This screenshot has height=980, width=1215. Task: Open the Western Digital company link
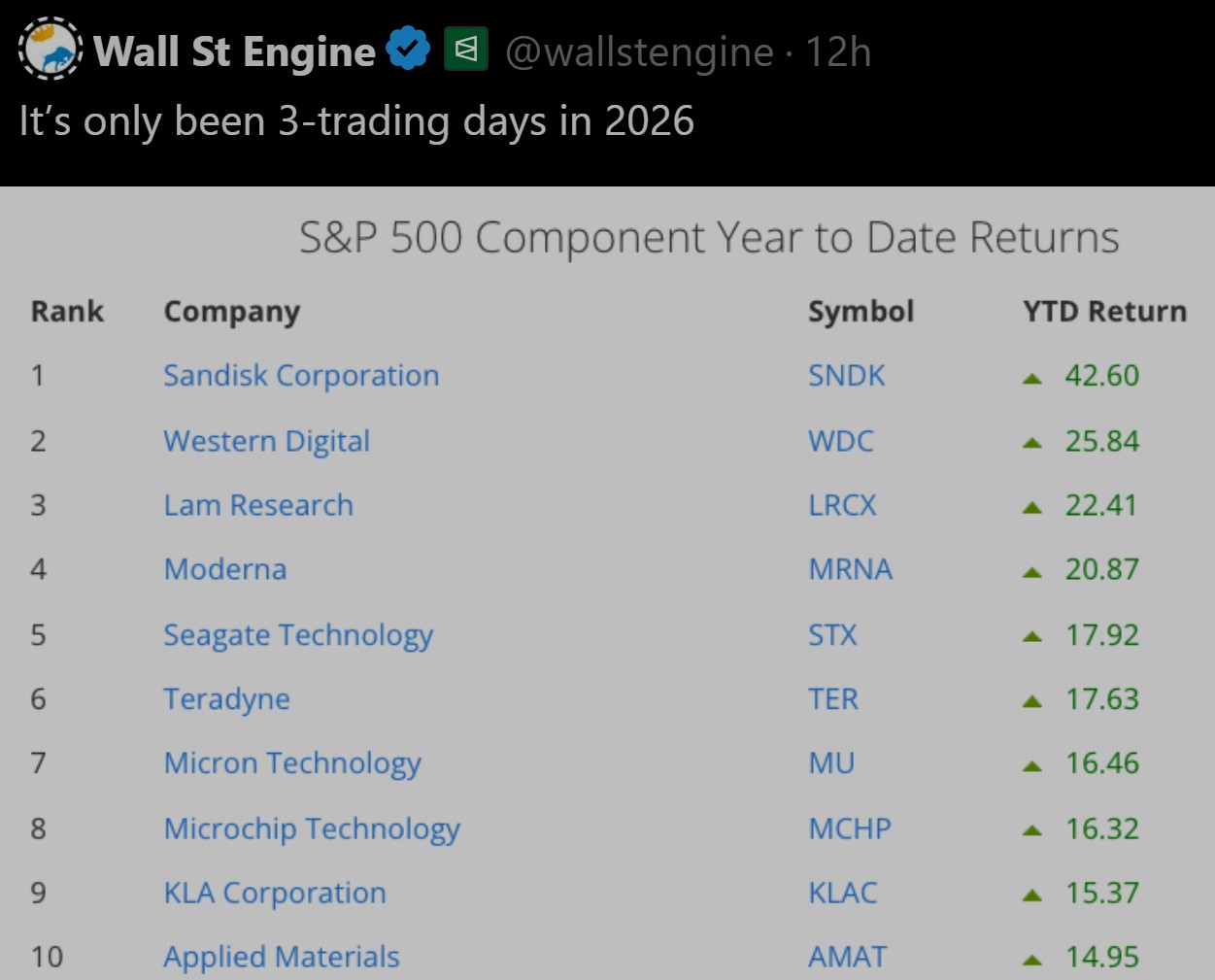267,441
